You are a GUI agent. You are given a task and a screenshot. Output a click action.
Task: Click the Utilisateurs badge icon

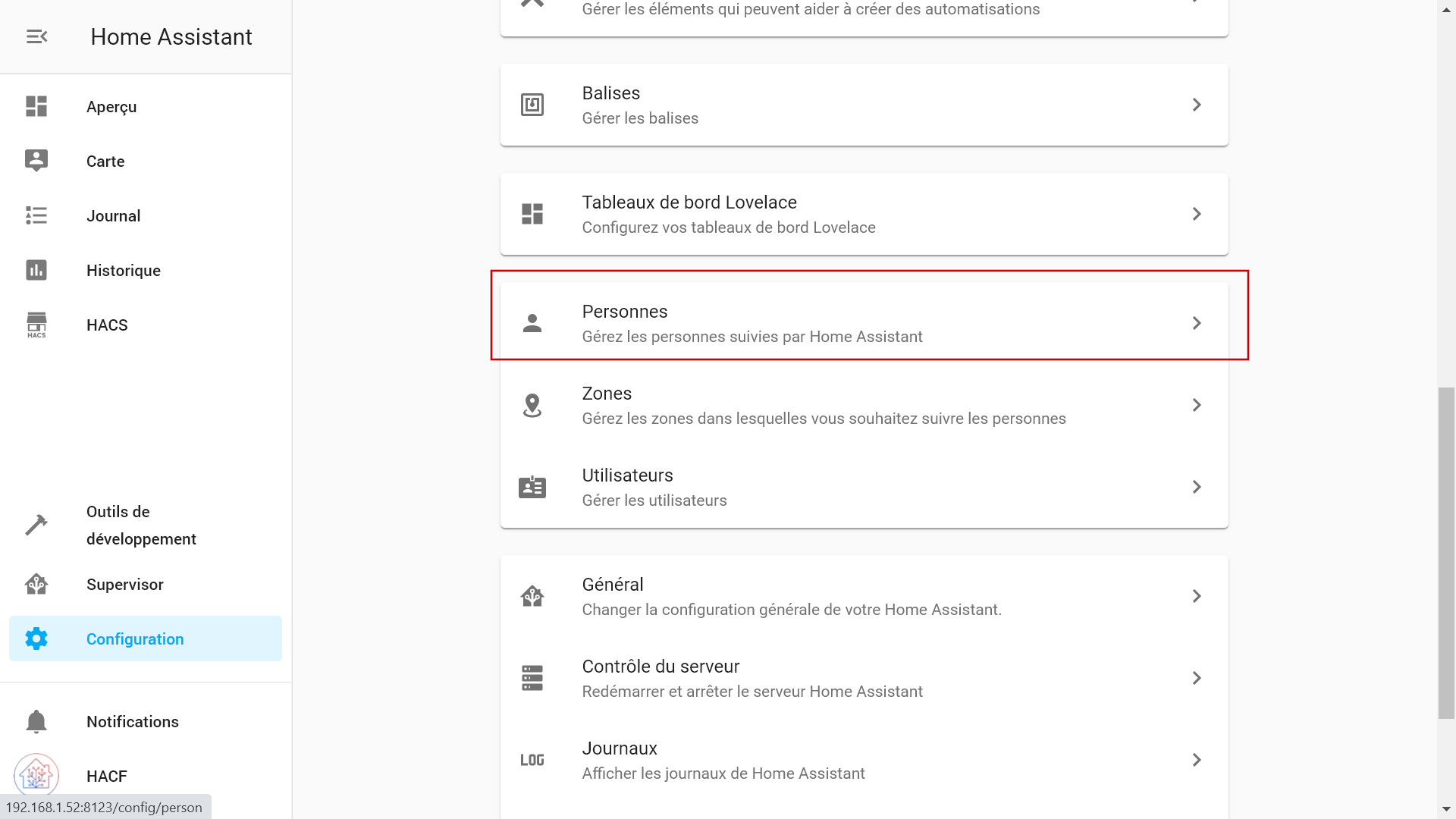[x=532, y=487]
